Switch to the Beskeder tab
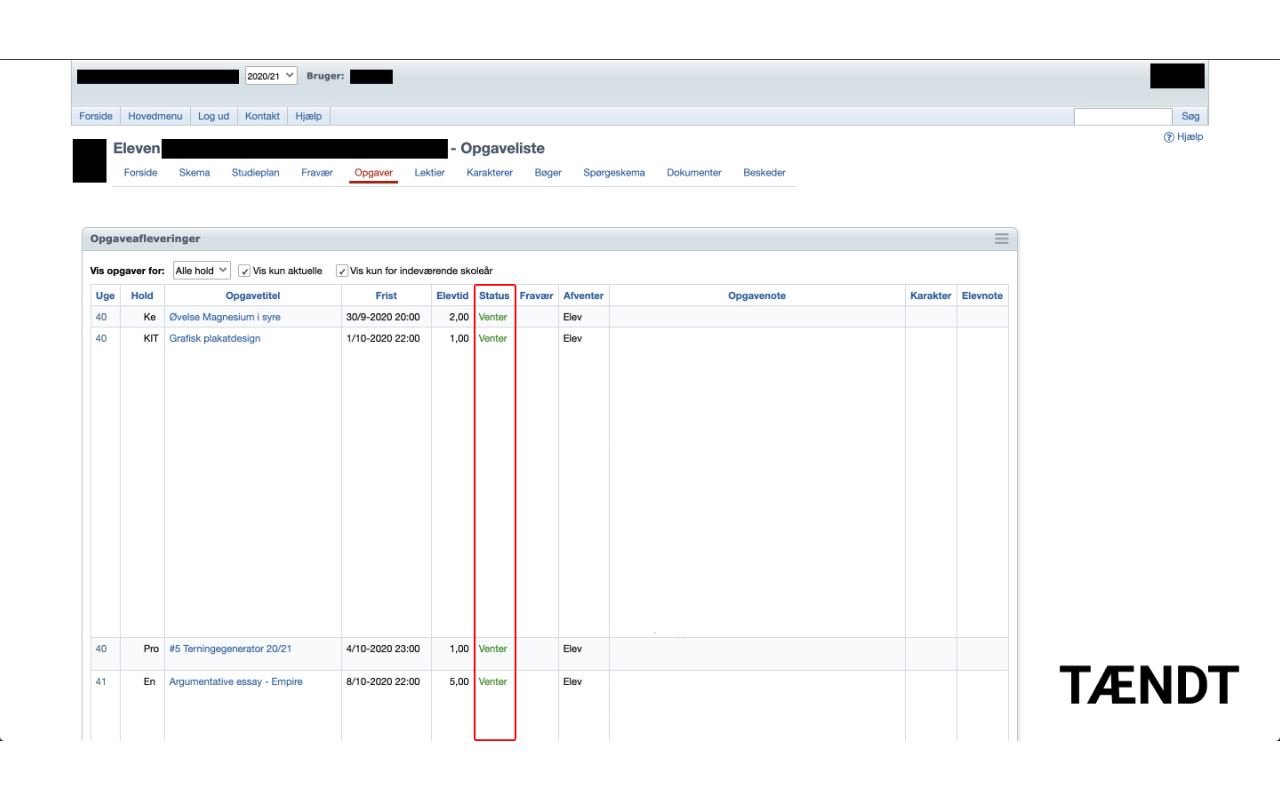The image size is (1280, 800). 764,172
